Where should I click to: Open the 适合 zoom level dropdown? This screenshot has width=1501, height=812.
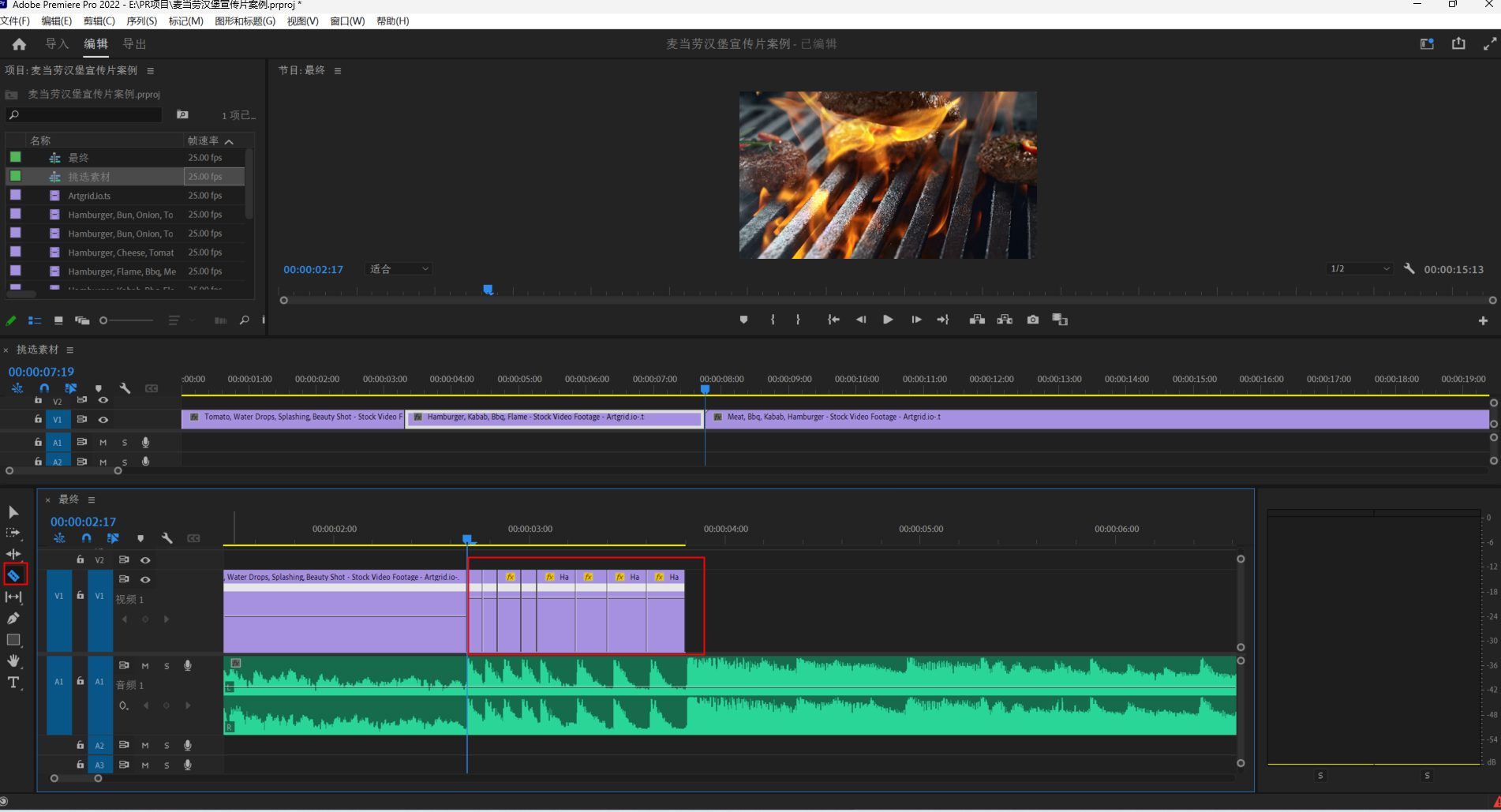(399, 269)
